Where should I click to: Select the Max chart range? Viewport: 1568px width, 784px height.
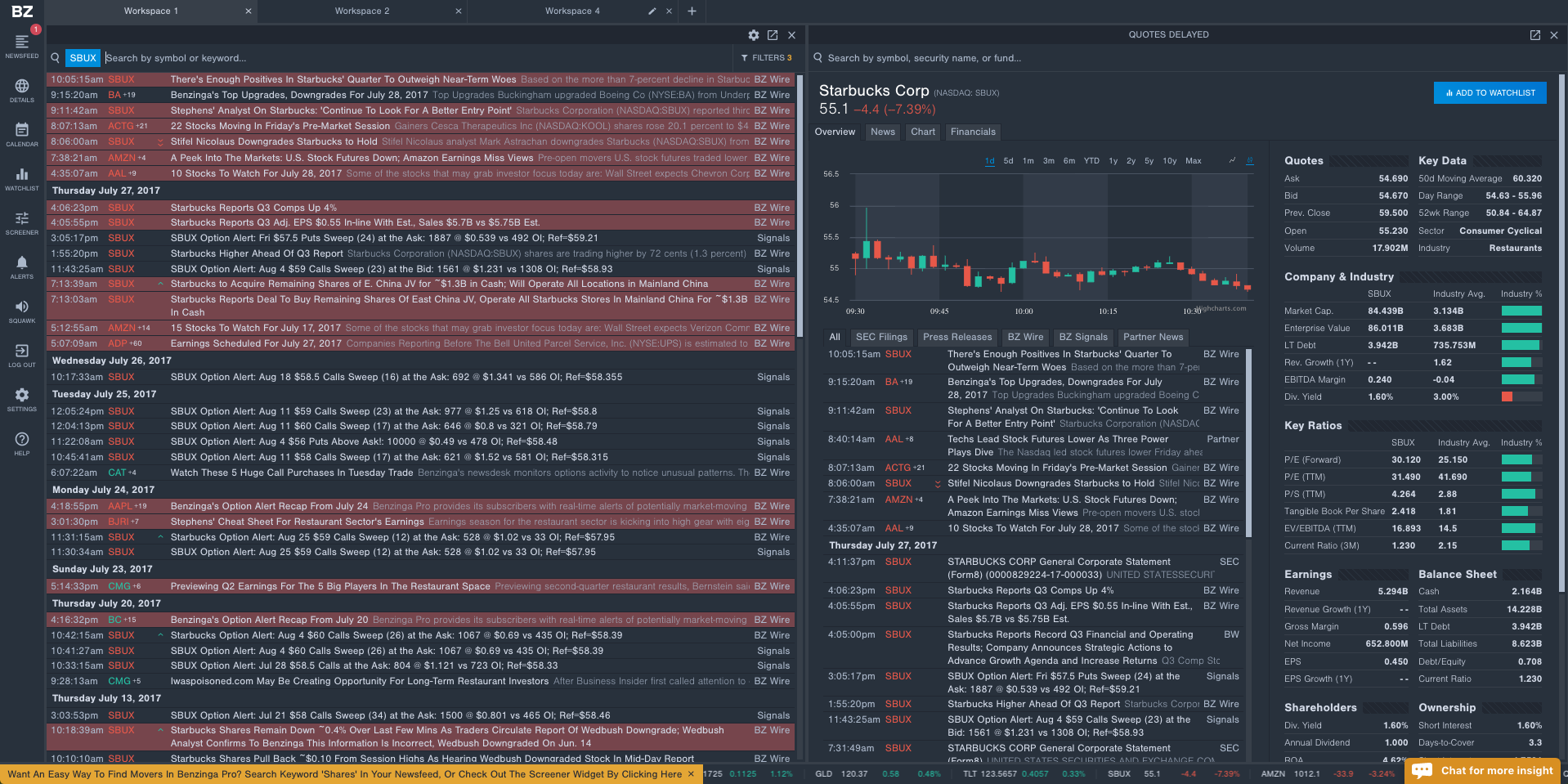tap(1194, 161)
